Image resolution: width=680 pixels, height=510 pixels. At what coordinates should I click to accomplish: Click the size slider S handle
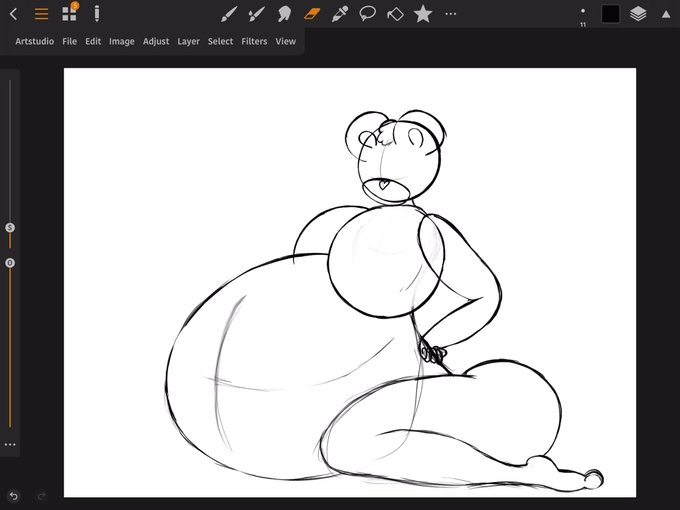coord(10,228)
